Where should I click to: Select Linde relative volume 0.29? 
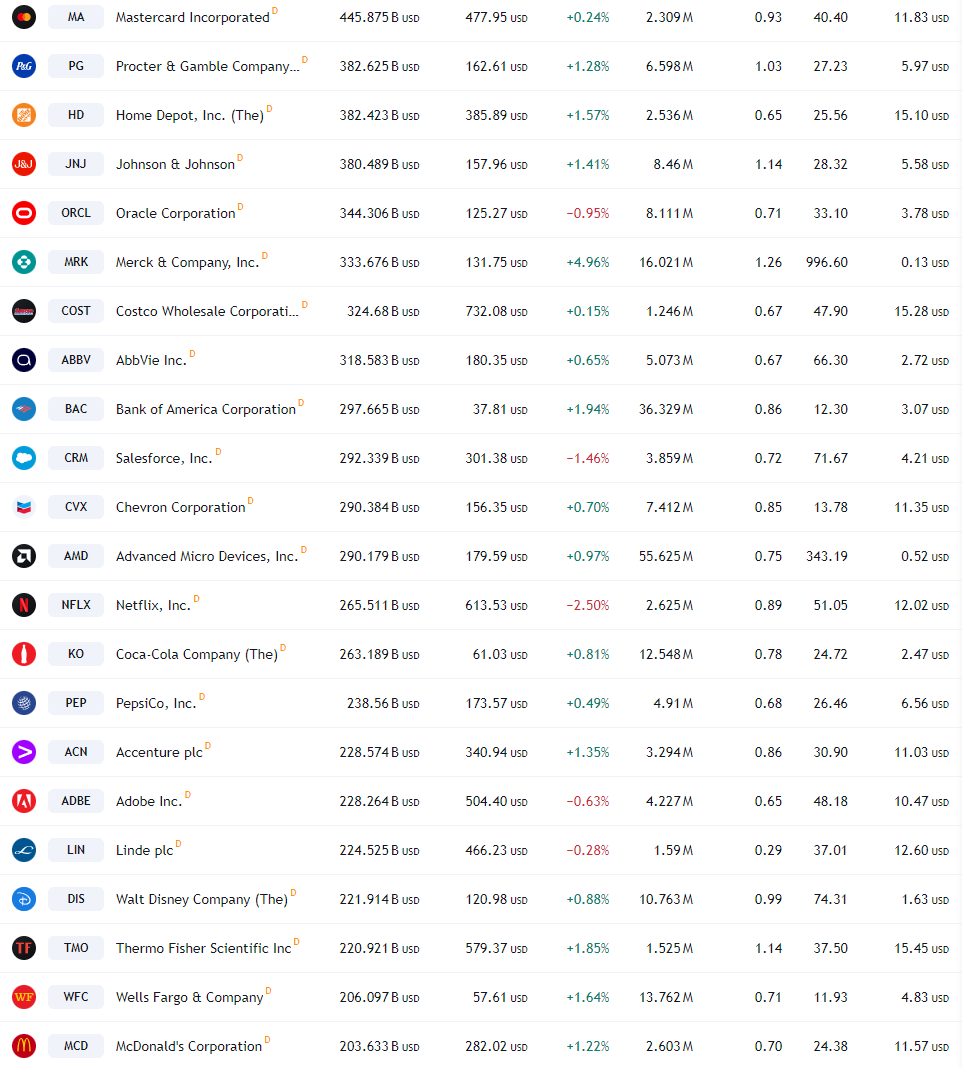tap(769, 851)
